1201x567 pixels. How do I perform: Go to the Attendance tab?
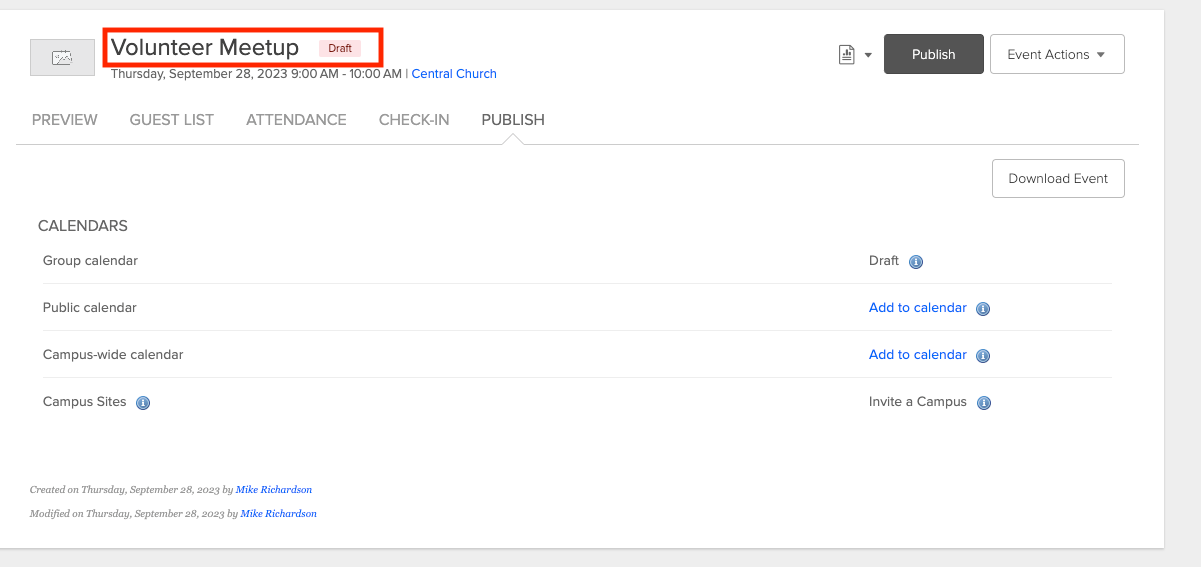[x=296, y=120]
